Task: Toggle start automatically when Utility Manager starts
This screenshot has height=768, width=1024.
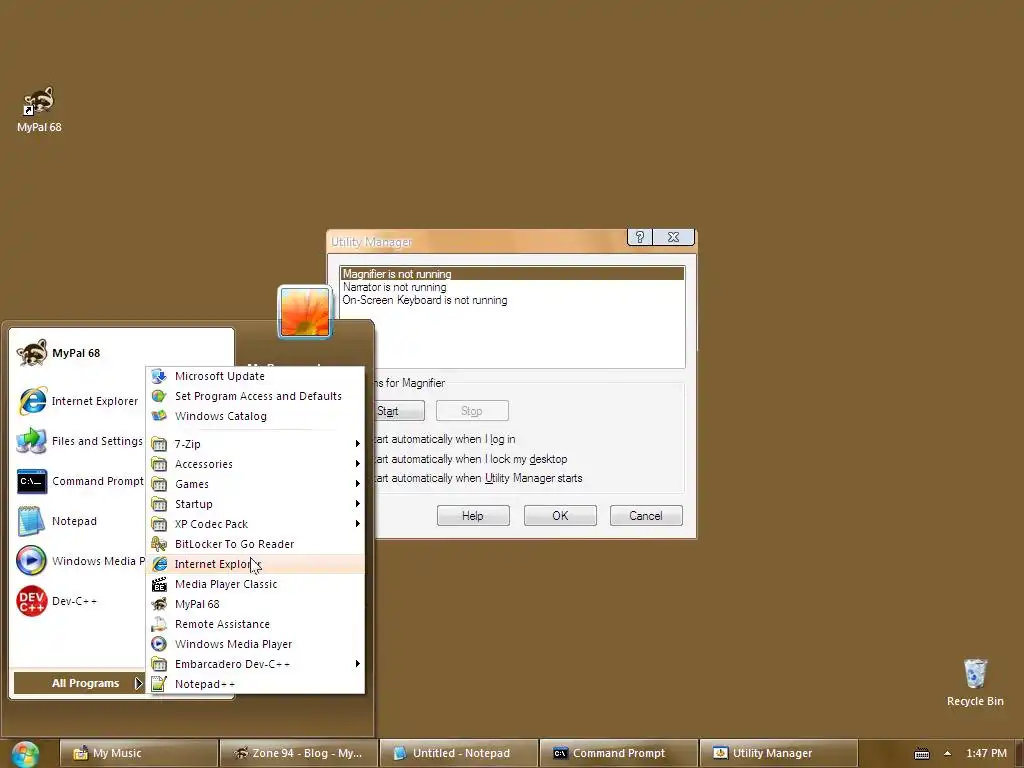Action: pyautogui.click(x=477, y=478)
